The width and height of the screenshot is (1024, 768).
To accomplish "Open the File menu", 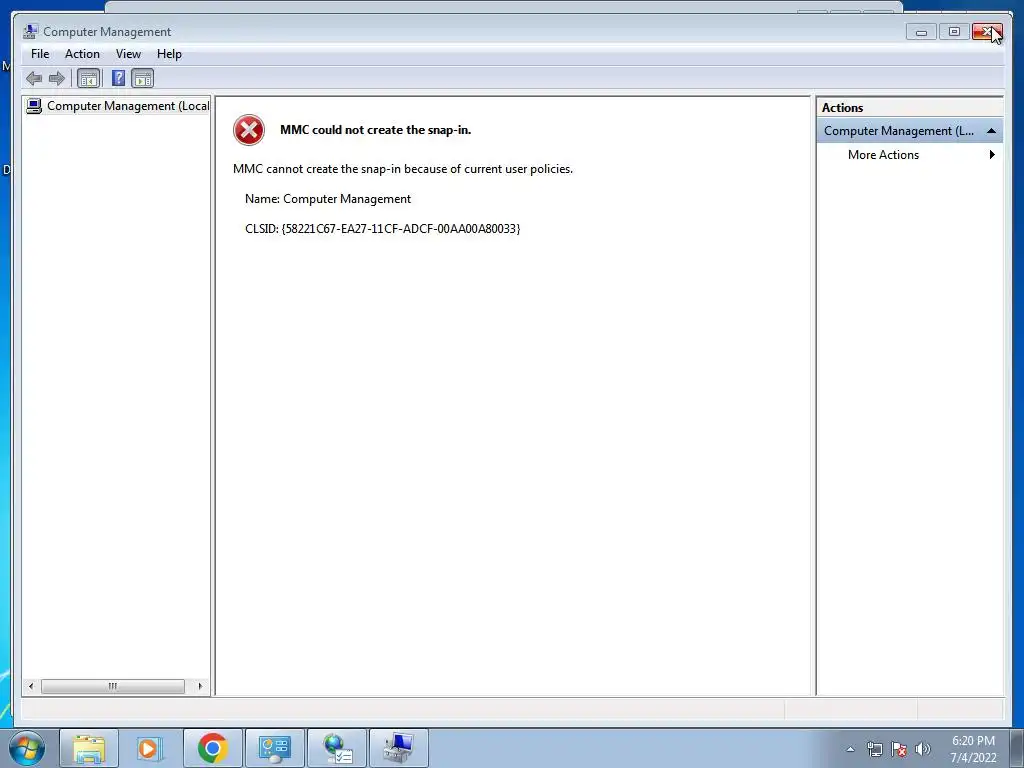I will pyautogui.click(x=40, y=54).
